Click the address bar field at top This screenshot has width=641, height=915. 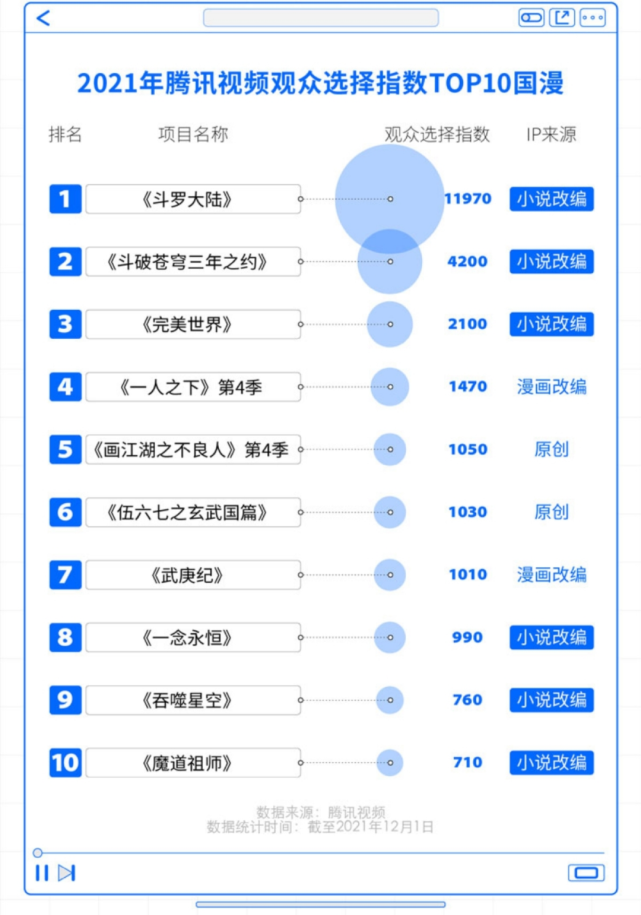pyautogui.click(x=320, y=18)
